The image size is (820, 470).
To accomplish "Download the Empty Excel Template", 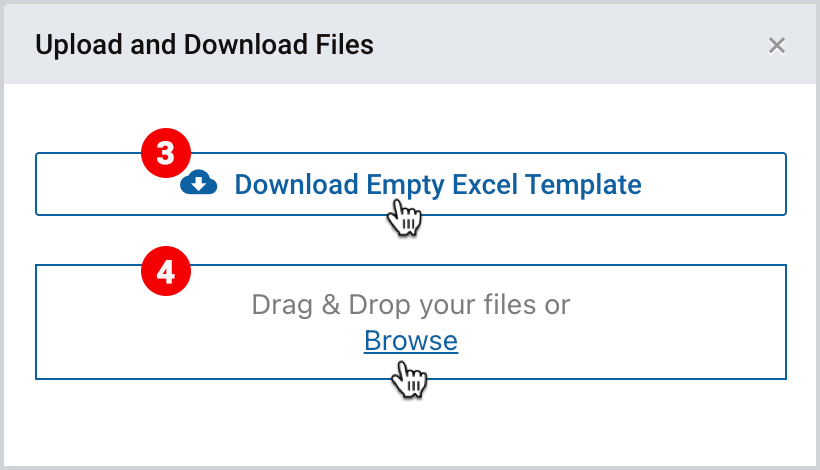I will click(x=411, y=184).
